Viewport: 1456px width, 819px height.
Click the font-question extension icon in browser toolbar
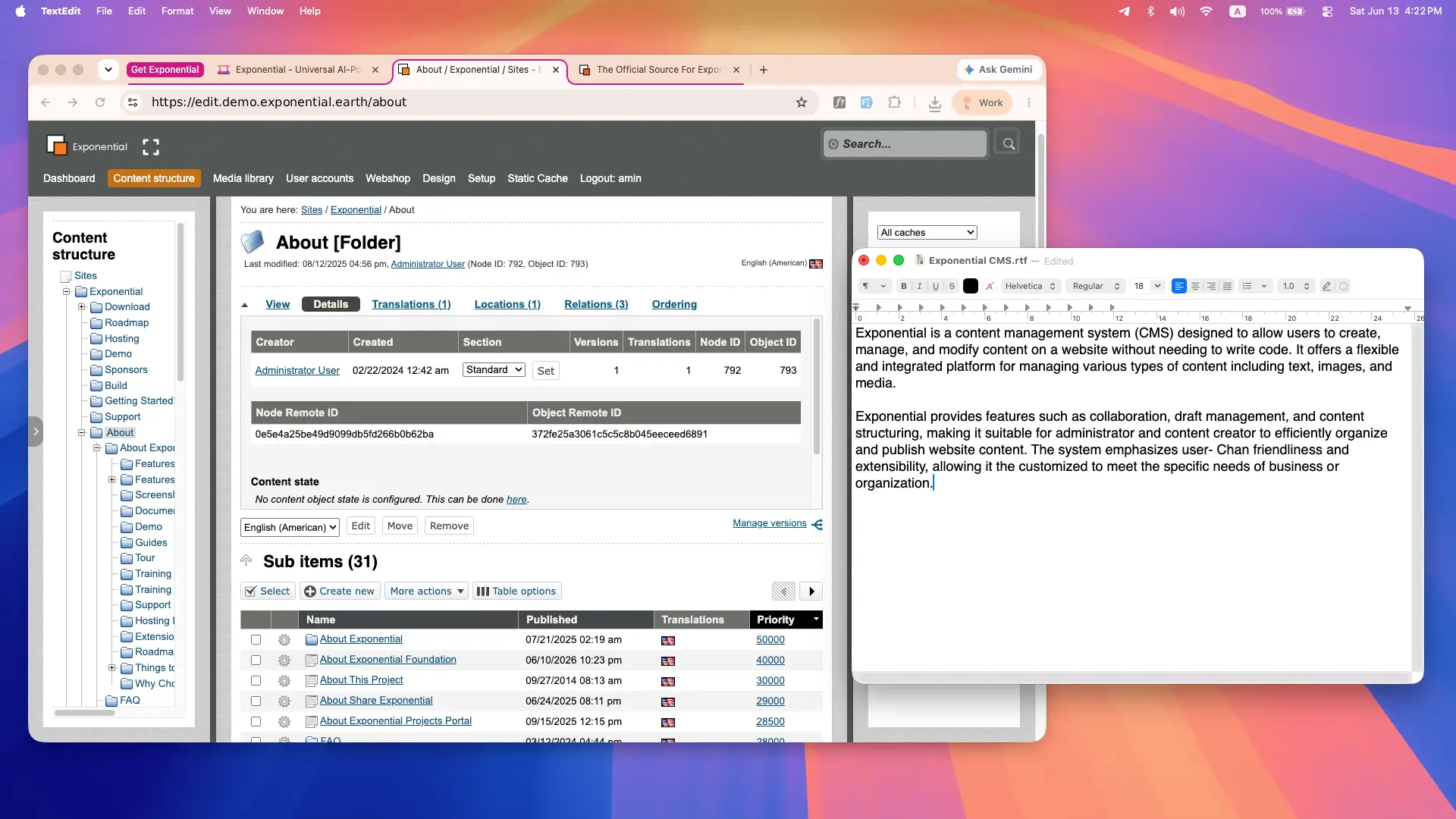pos(839,102)
